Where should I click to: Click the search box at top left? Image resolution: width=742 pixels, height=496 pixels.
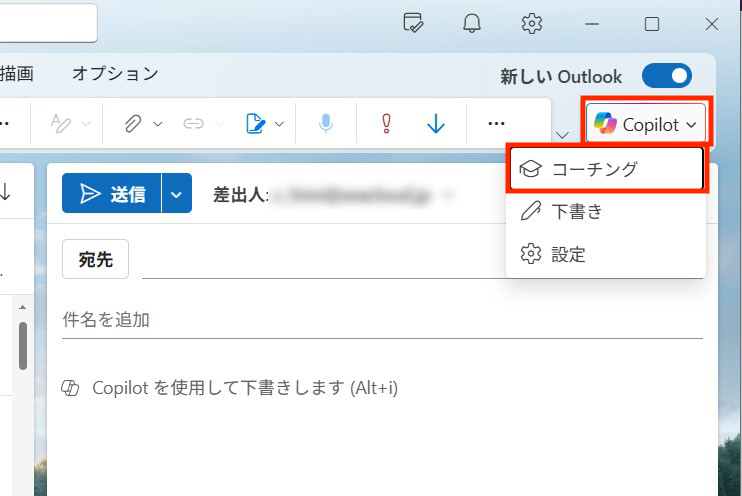coord(47,22)
